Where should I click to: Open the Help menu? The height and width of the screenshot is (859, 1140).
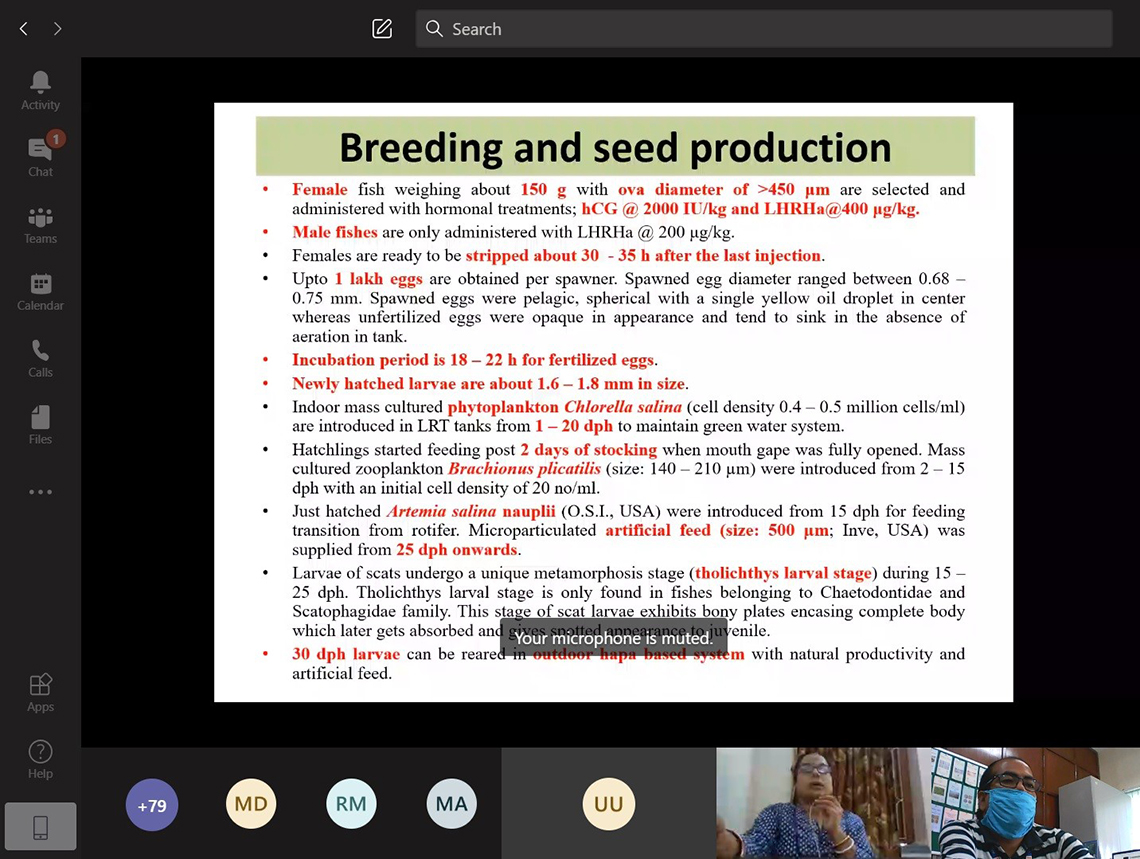[x=40, y=760]
